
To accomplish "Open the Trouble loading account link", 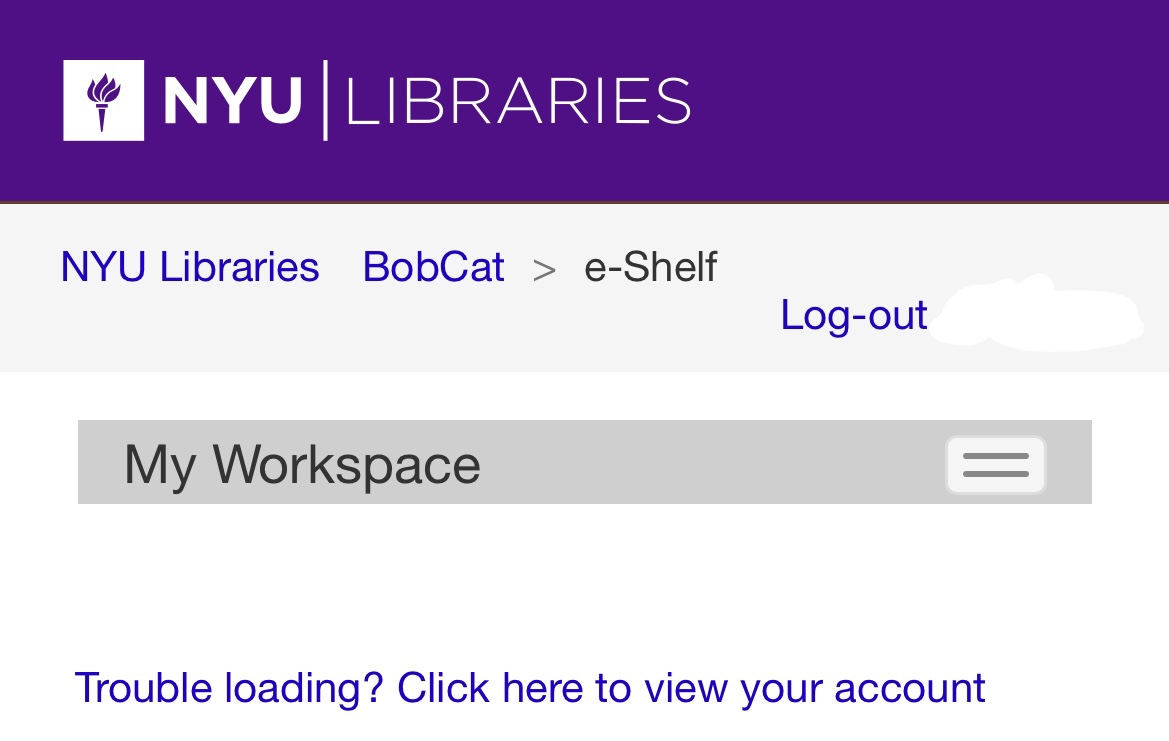I will pyautogui.click(x=530, y=688).
